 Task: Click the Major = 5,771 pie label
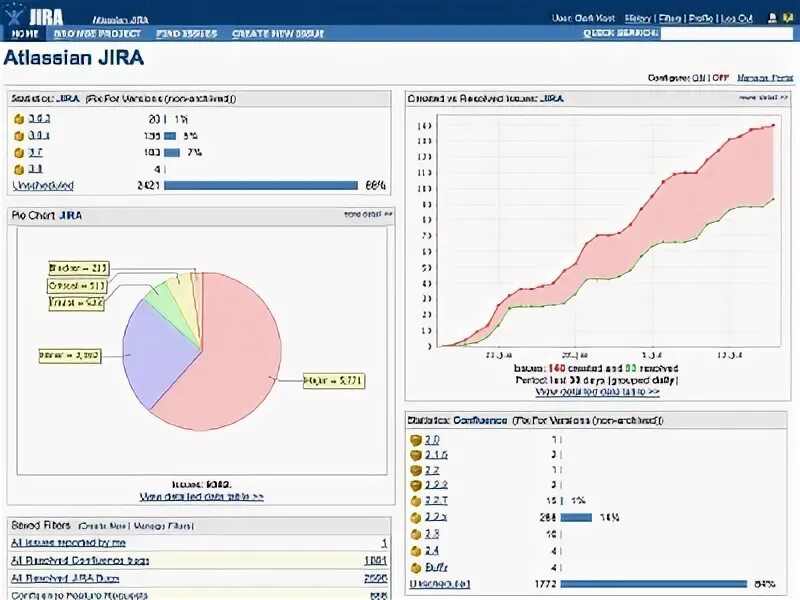(334, 381)
